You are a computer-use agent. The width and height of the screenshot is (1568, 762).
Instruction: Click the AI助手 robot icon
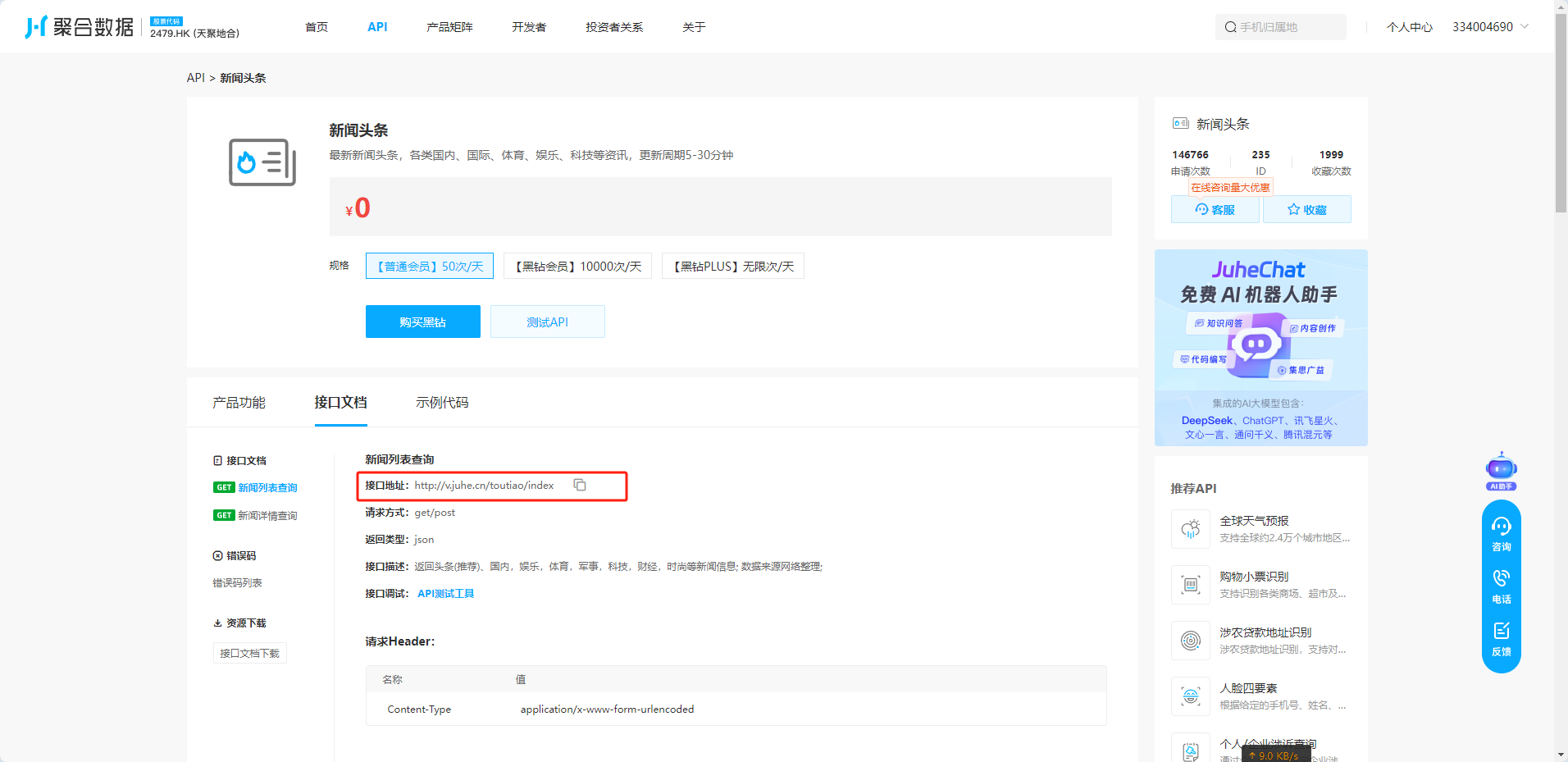pyautogui.click(x=1501, y=470)
